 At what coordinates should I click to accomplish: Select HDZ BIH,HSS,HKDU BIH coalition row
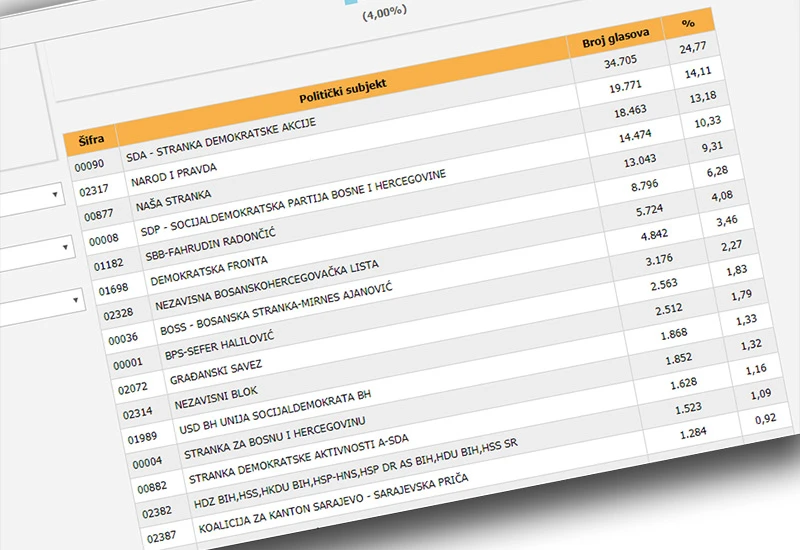tap(355, 473)
